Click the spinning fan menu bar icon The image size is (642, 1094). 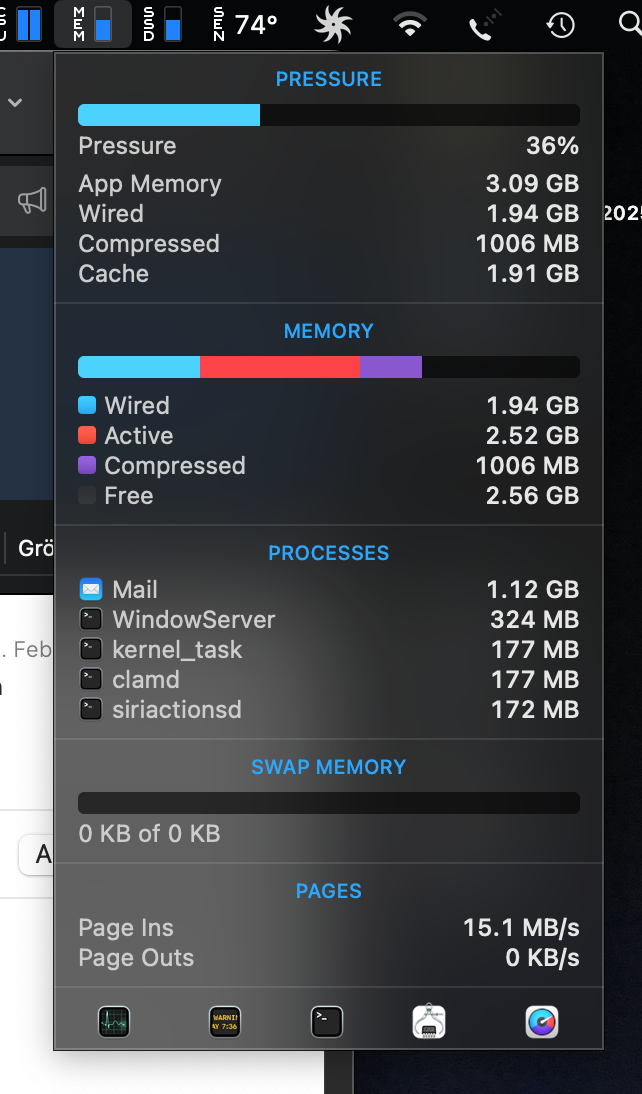click(x=333, y=25)
